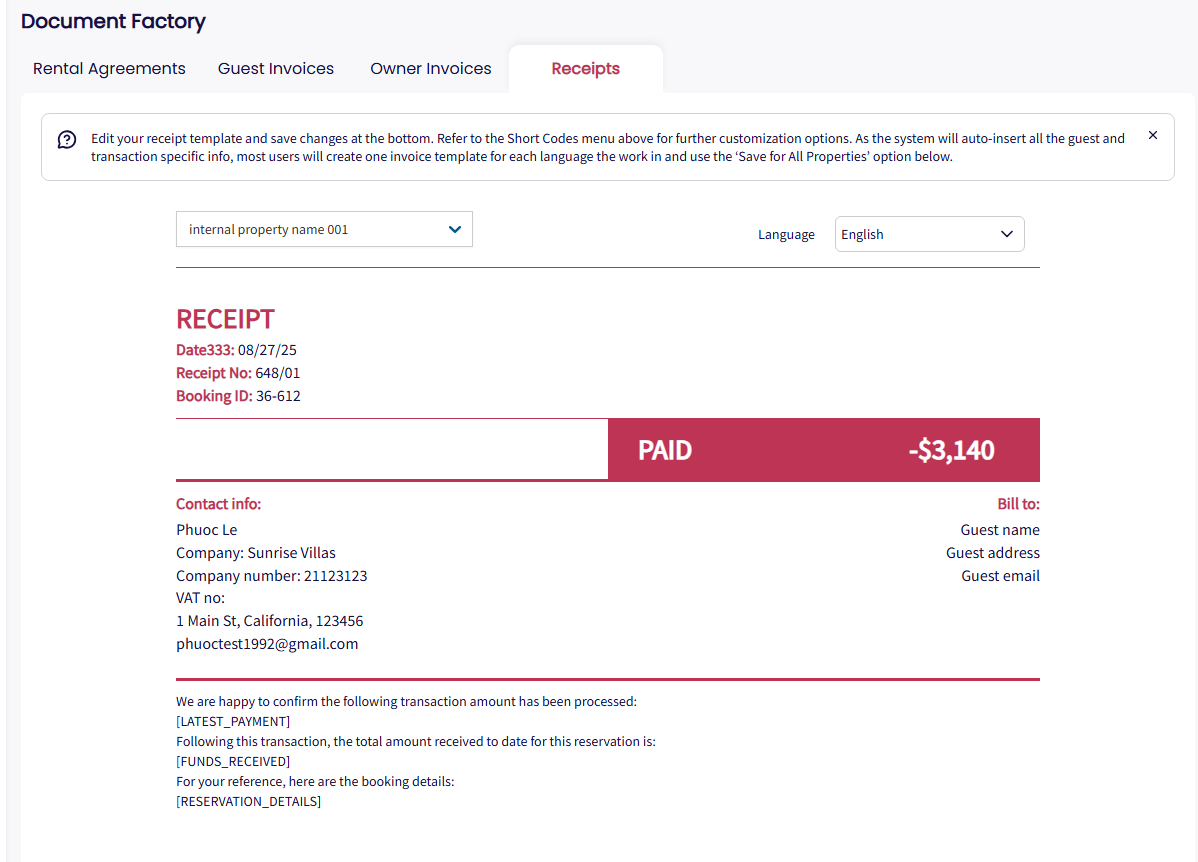Open the Rental Agreements tab
Screen dimensions: 1198x862
(x=109, y=69)
